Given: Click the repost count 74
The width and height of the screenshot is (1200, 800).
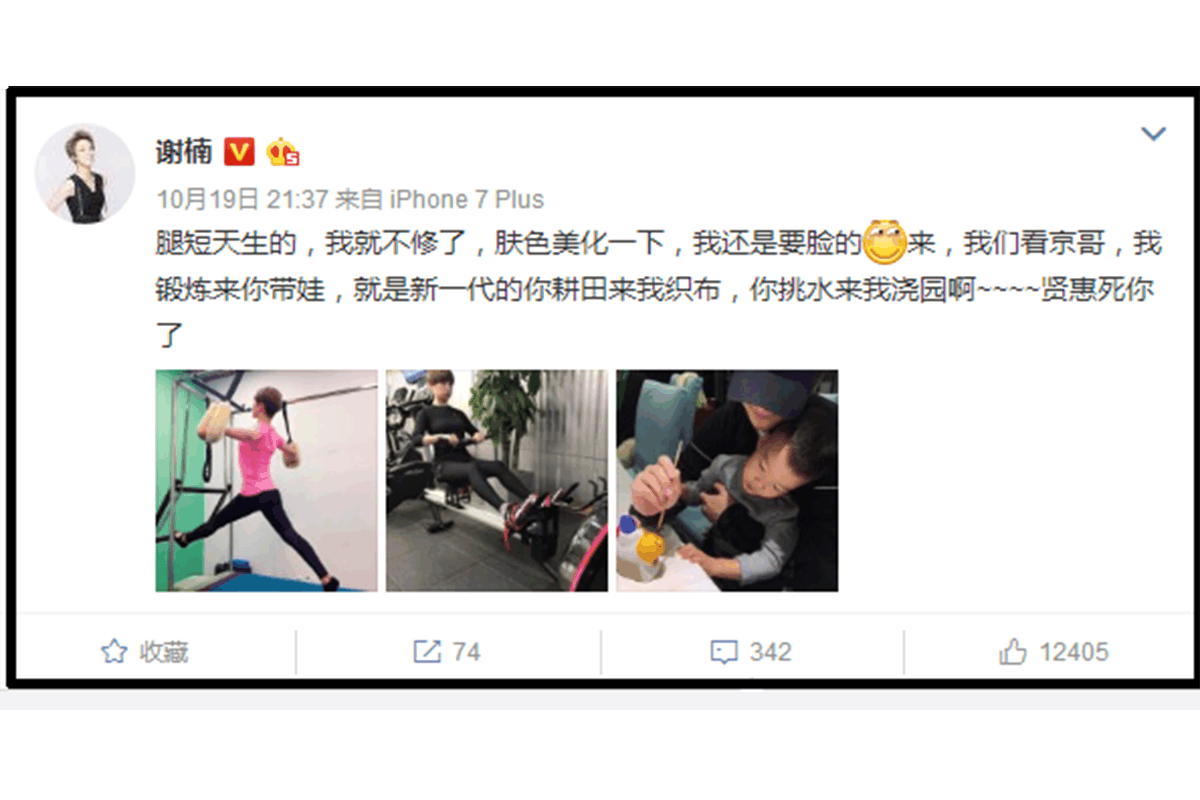Looking at the screenshot, I should coord(466,653).
